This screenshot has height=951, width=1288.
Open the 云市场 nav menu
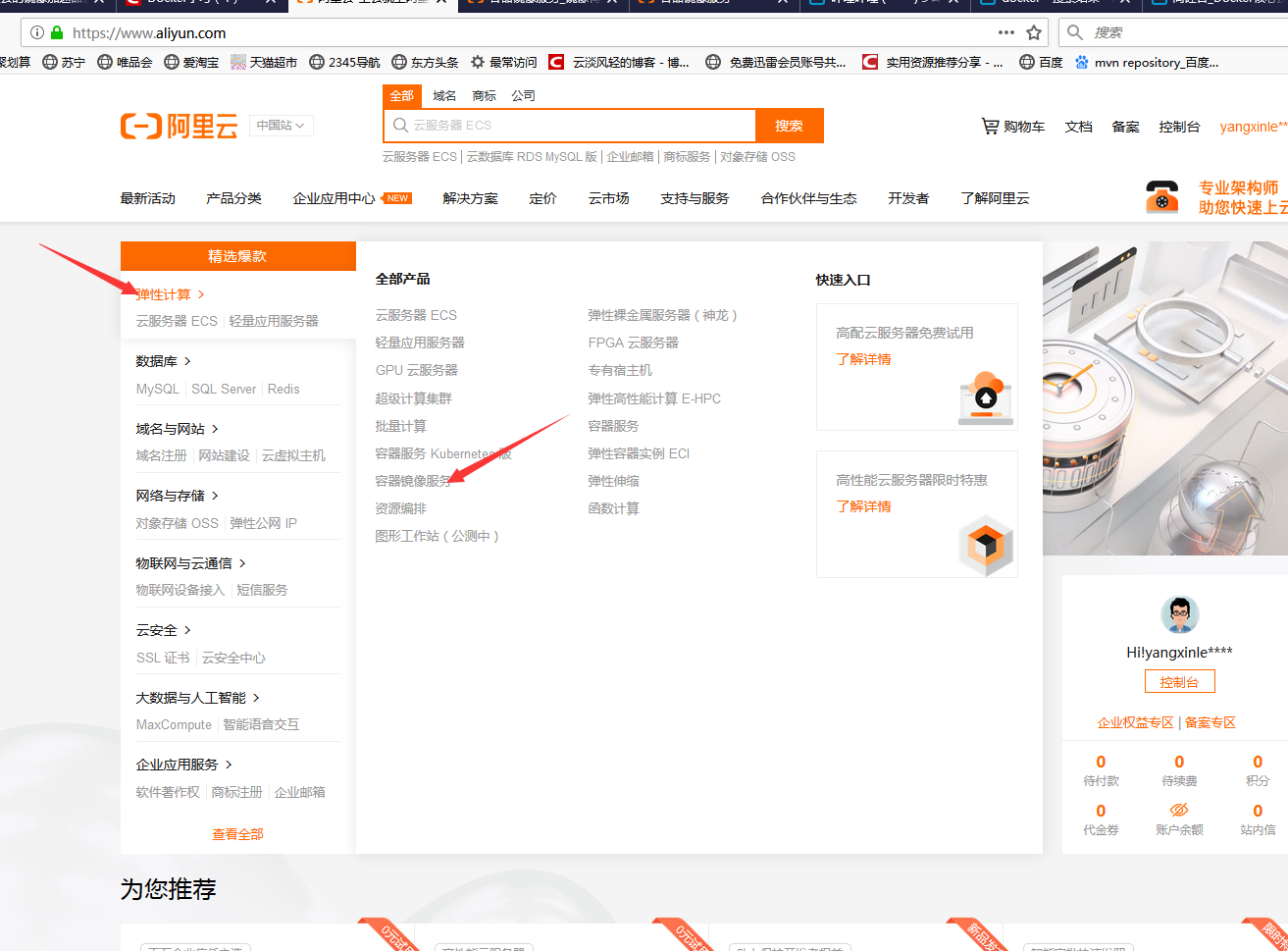coord(609,198)
